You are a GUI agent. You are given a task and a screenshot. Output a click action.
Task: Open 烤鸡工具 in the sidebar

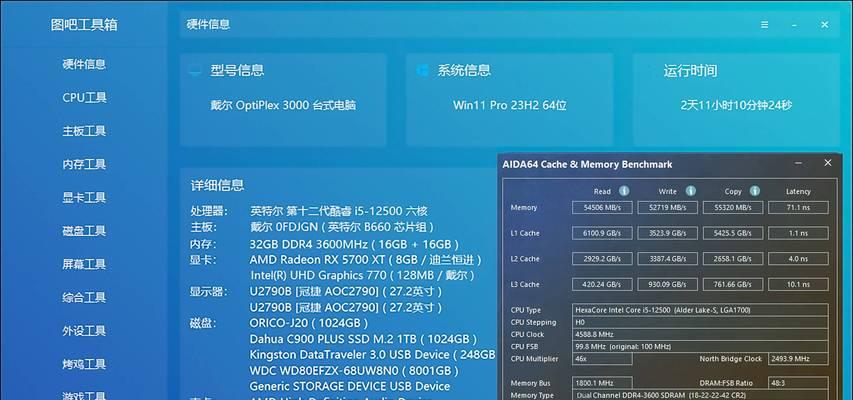[x=84, y=364]
